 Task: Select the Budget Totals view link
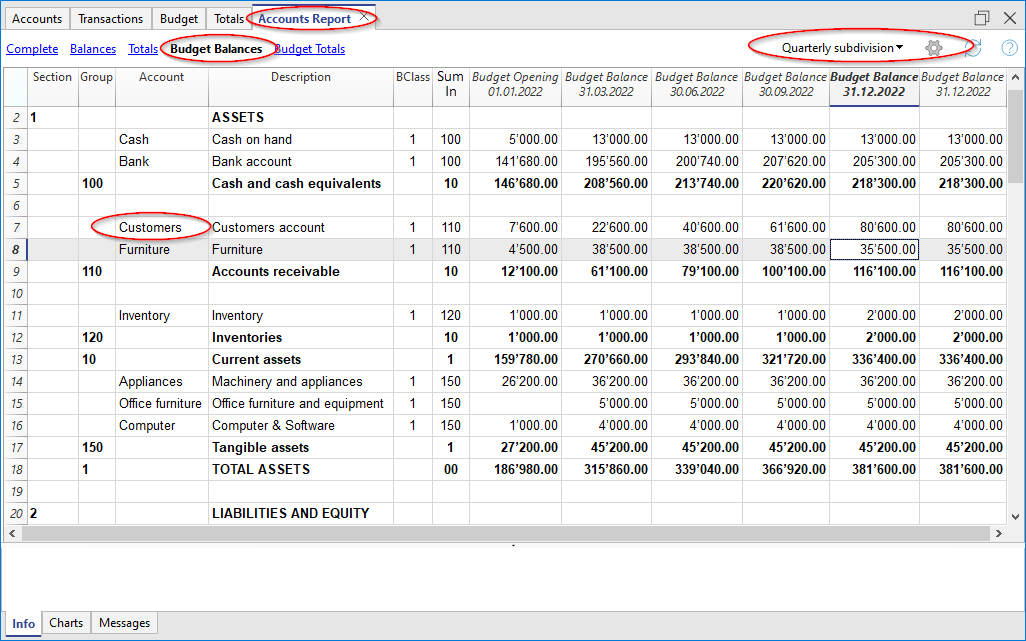310,49
